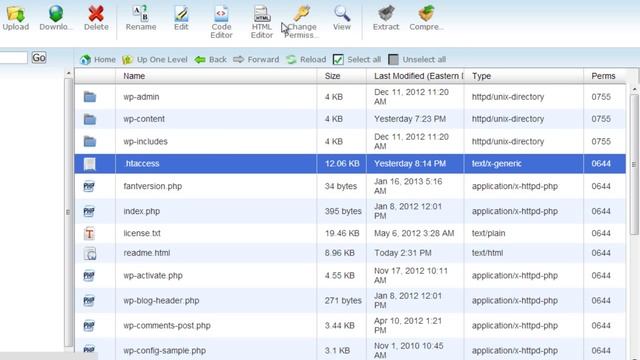Click the wp-includes folder icon
Image resolution: width=640 pixels, height=360 pixels.
(90, 142)
